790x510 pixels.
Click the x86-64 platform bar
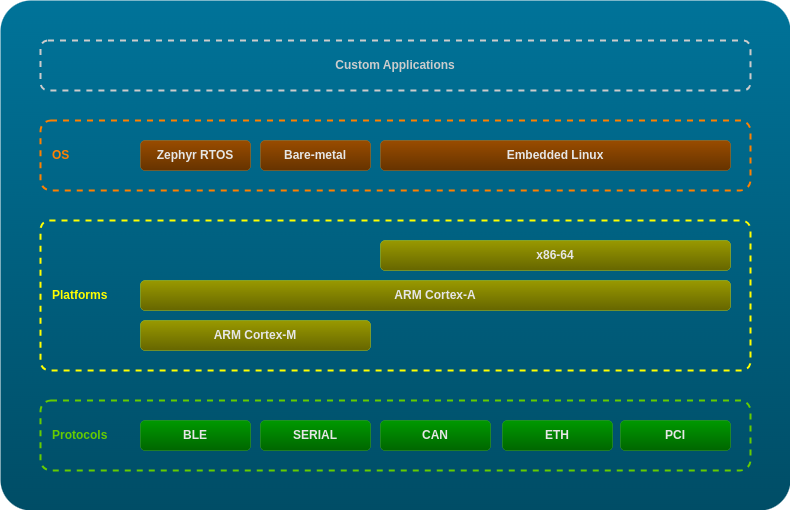(x=555, y=255)
